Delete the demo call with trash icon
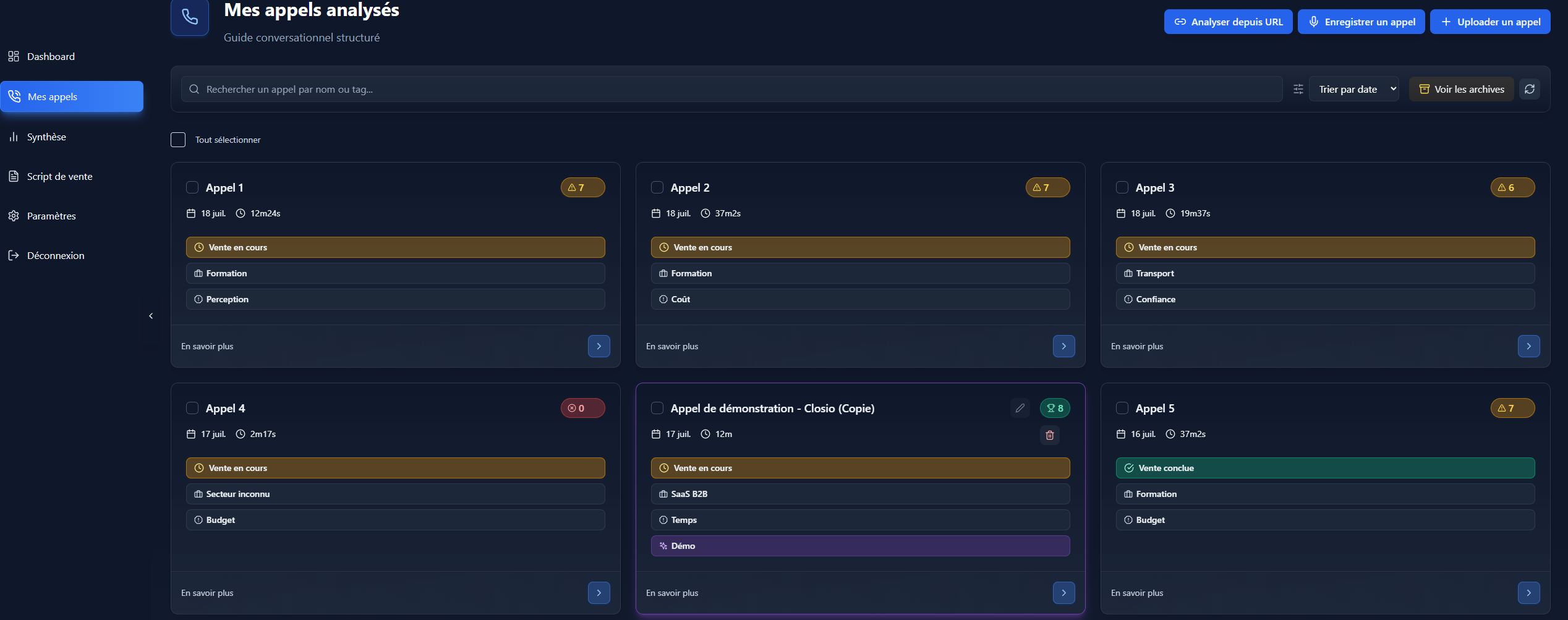 1049,435
